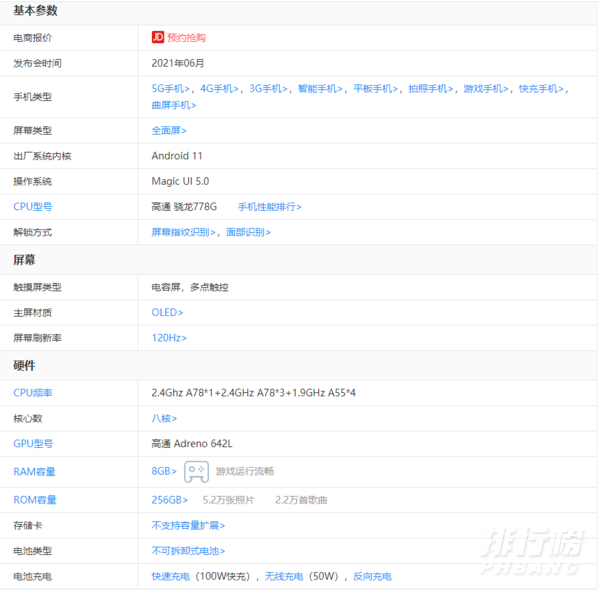
Task: Click the CPU频率 label link
Action: click(x=33, y=393)
